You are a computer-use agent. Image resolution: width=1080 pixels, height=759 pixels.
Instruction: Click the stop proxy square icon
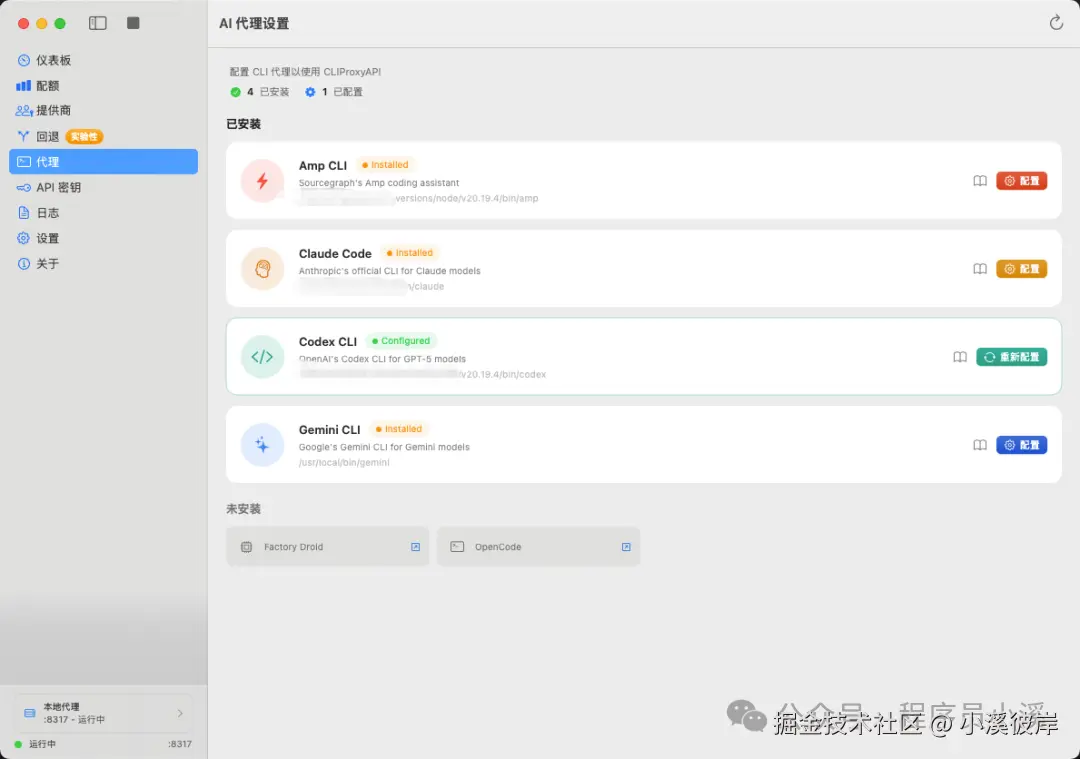pyautogui.click(x=134, y=23)
